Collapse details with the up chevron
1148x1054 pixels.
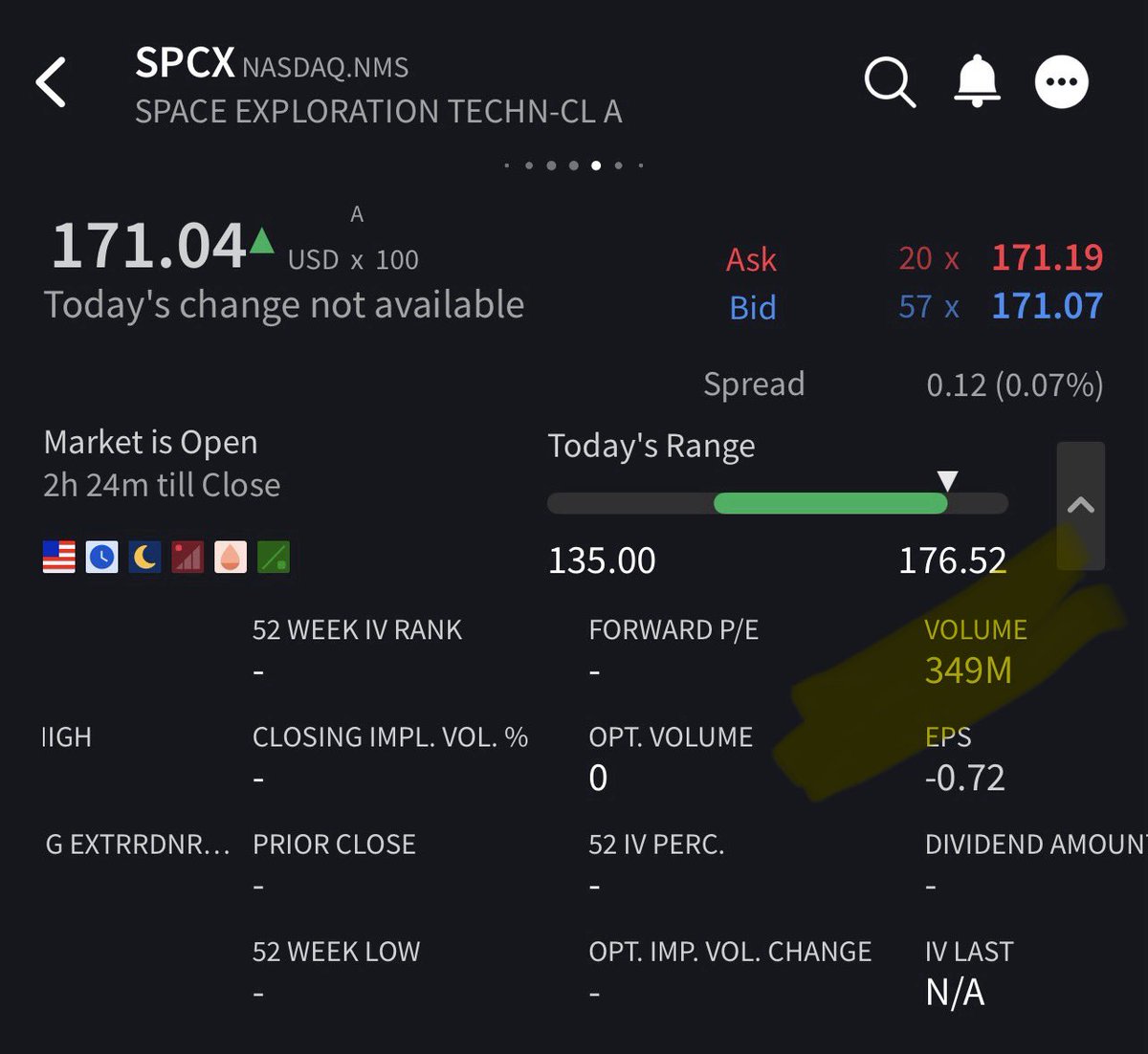tap(1081, 506)
